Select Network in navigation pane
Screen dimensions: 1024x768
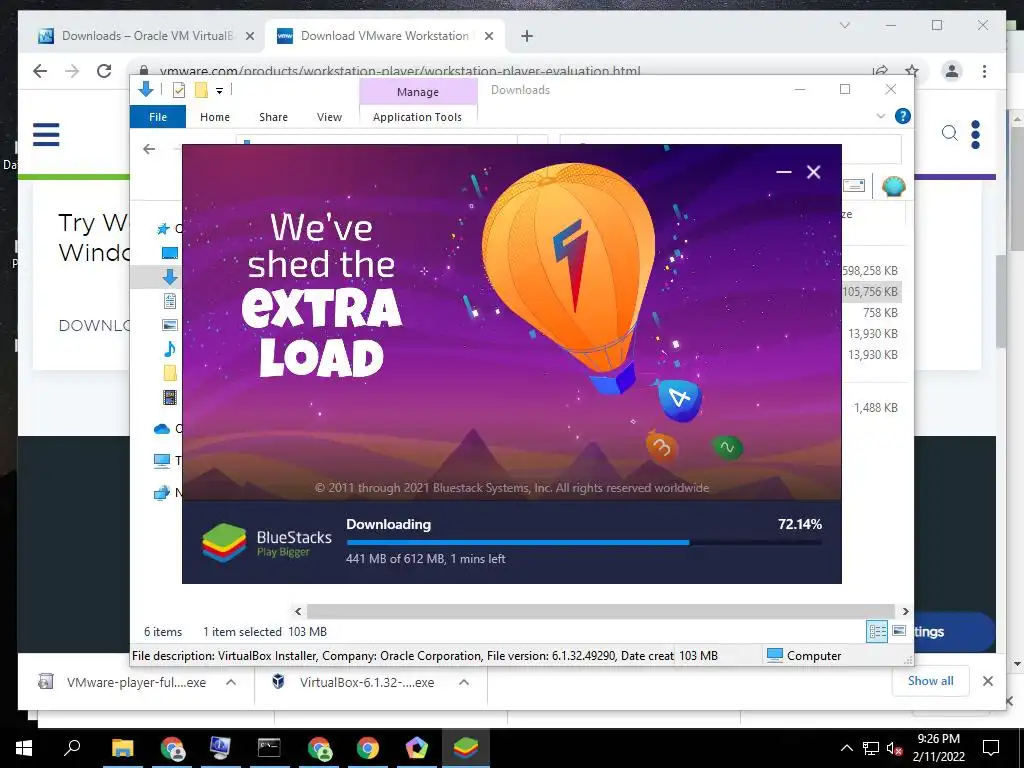(162, 493)
